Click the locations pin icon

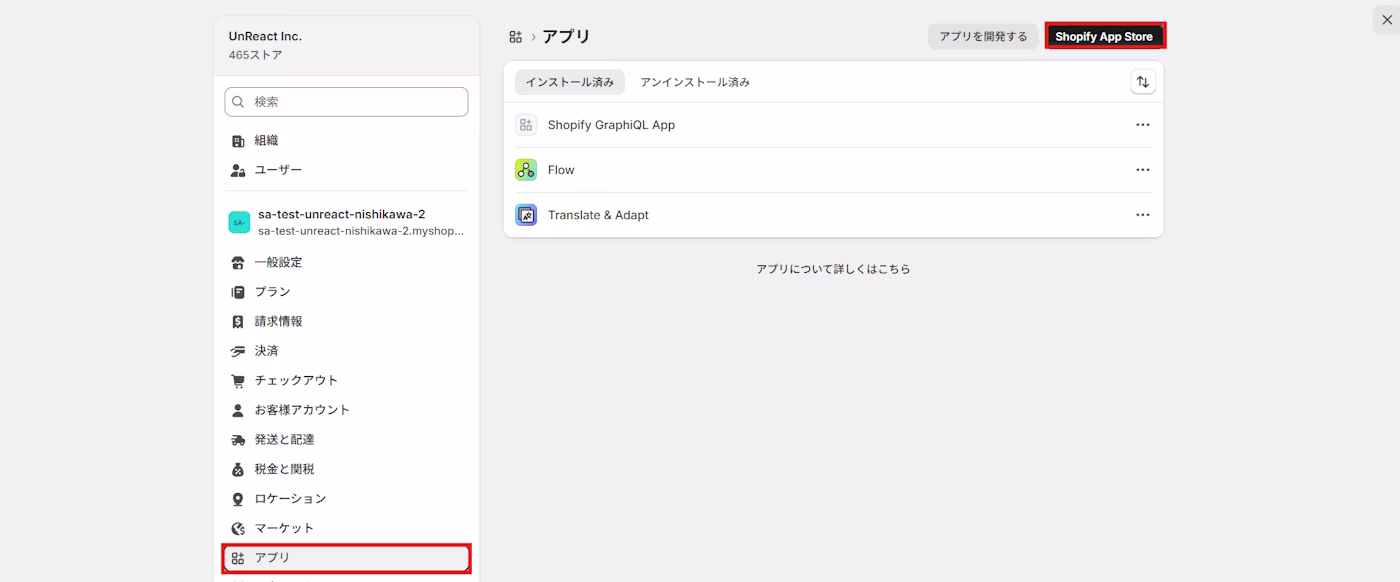click(x=238, y=499)
